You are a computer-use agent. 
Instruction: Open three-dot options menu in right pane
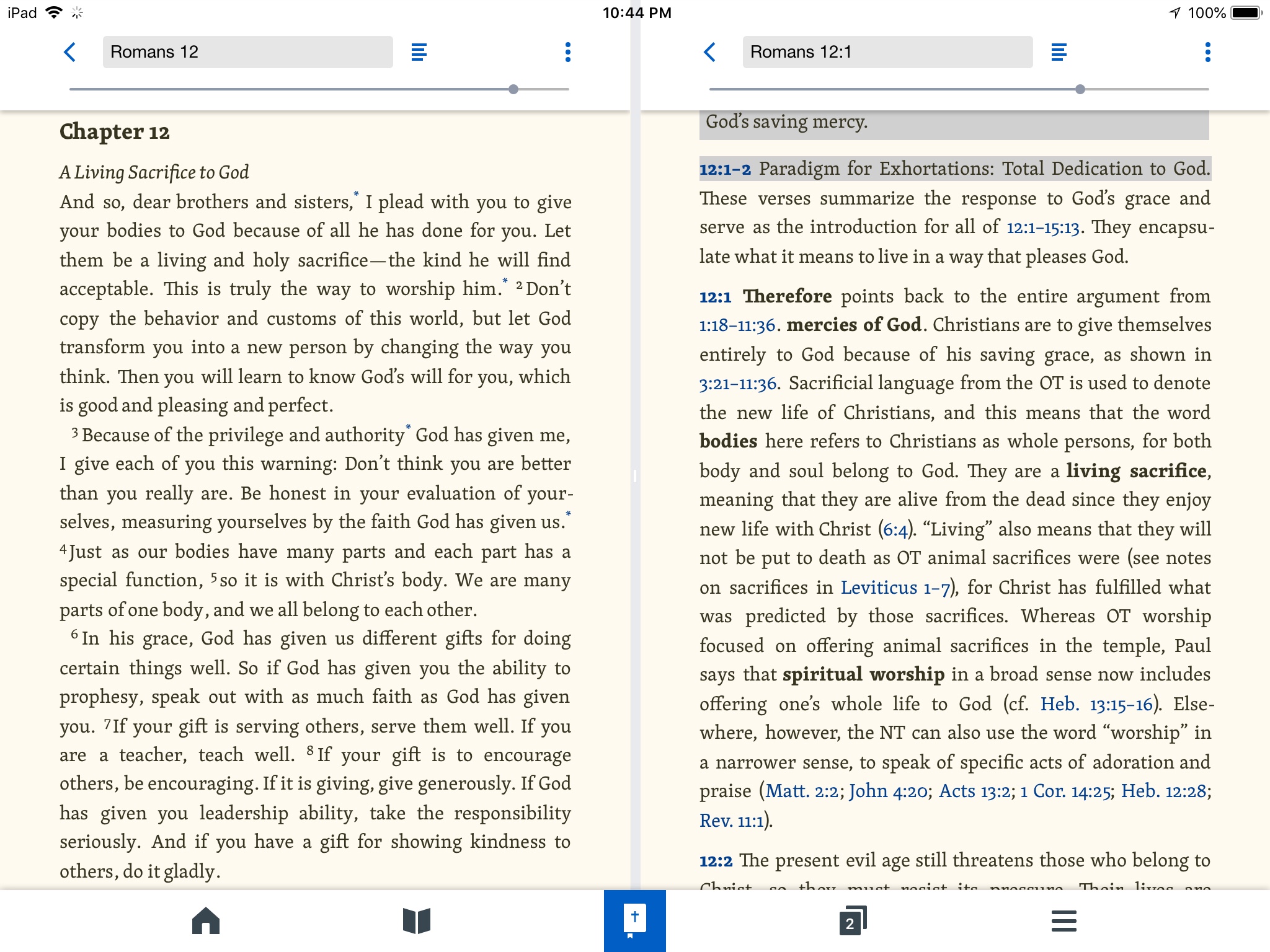point(1207,52)
